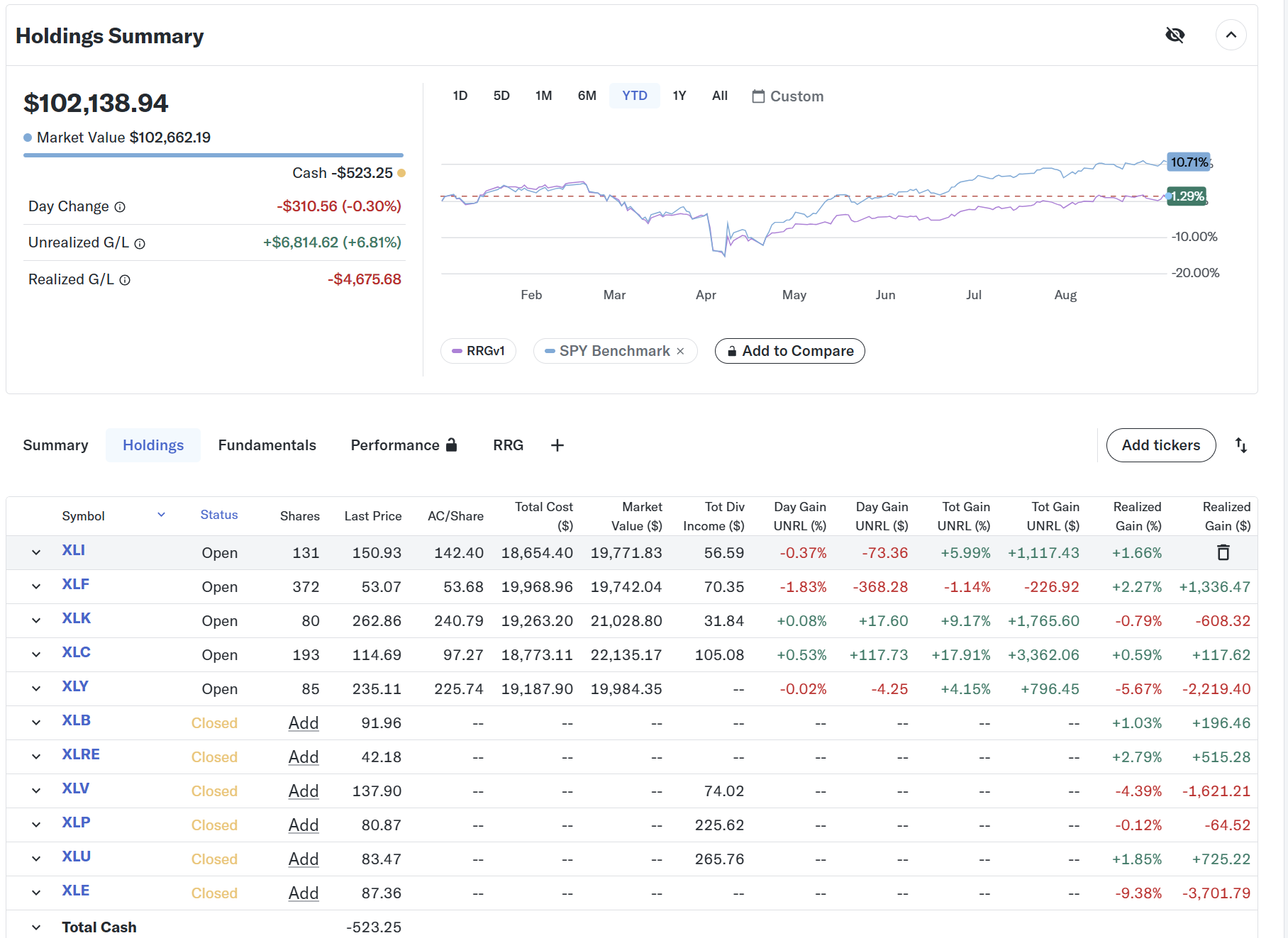This screenshot has height=938, width=1288.
Task: Open the Symbol column dropdown arrow
Action: (x=161, y=515)
